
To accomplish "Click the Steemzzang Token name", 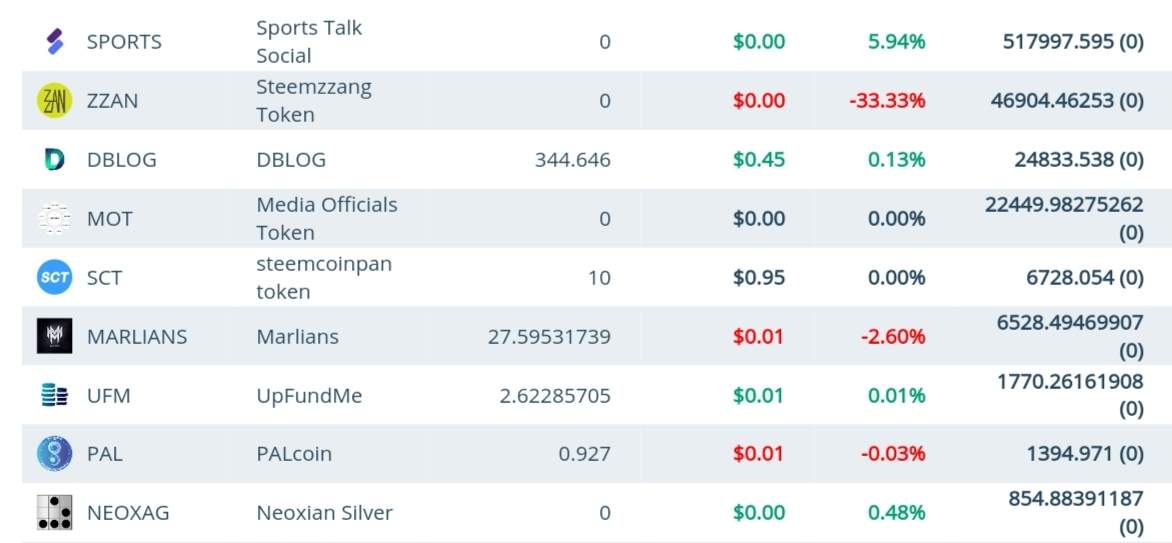I will click(314, 100).
